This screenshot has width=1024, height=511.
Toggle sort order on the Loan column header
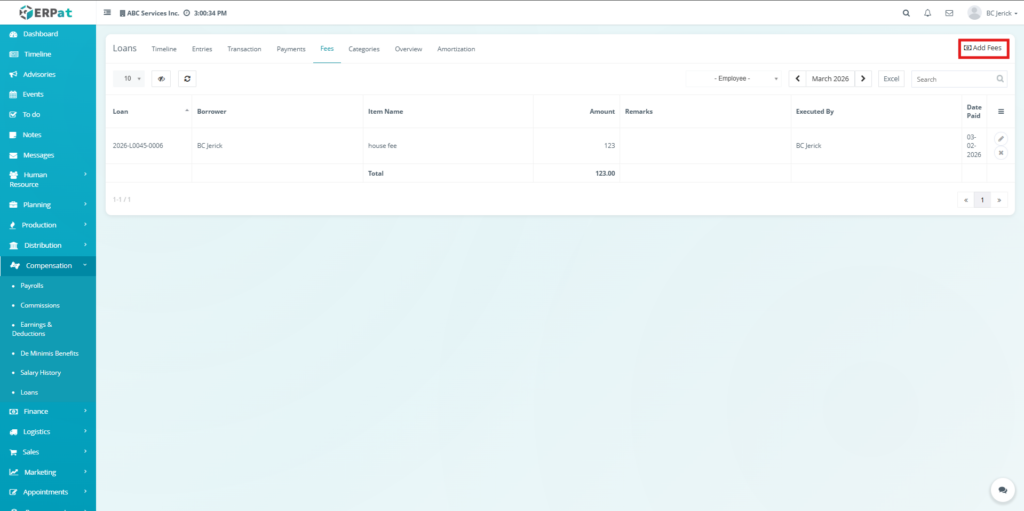187,111
